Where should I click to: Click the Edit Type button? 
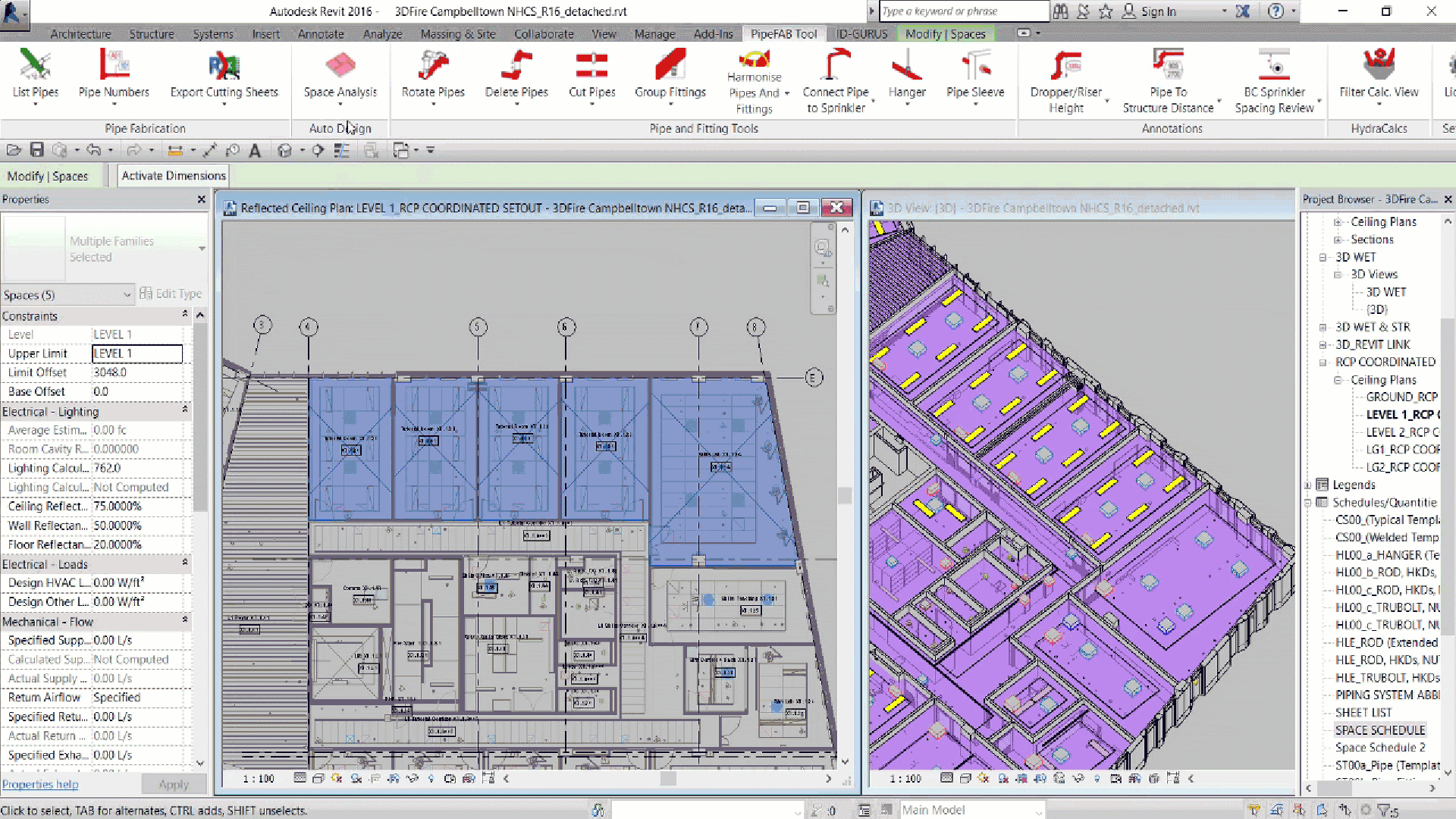pos(171,294)
